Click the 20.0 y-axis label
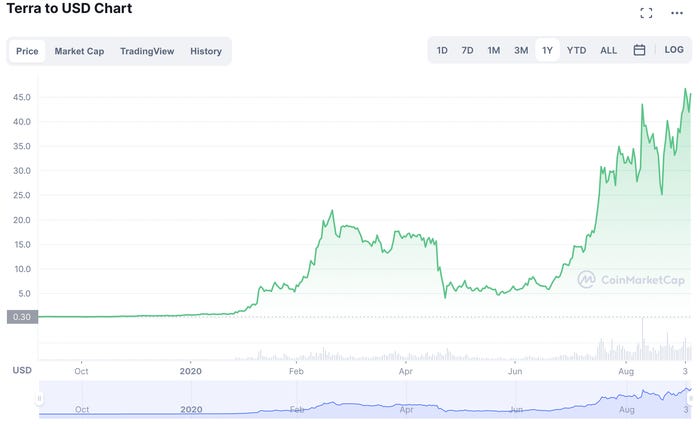 tap(21, 220)
